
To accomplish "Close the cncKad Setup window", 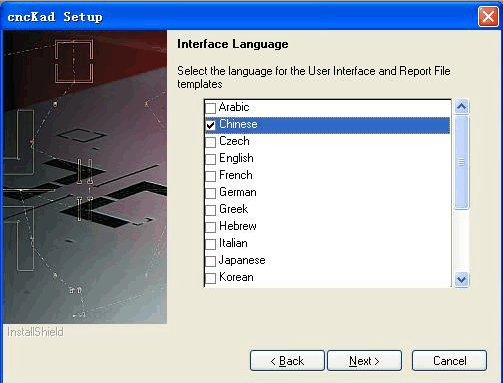I will (488, 16).
